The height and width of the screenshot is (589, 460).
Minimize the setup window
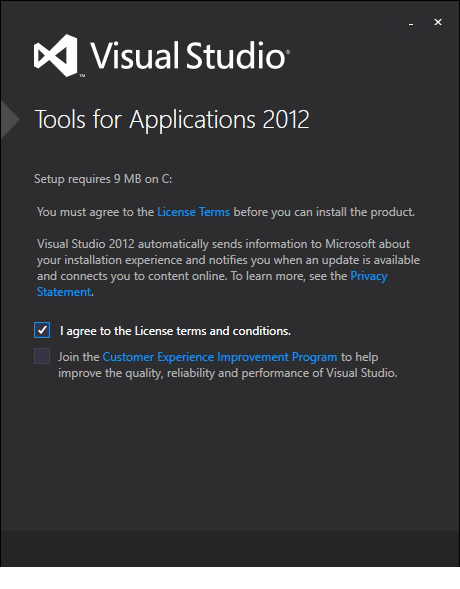click(411, 23)
